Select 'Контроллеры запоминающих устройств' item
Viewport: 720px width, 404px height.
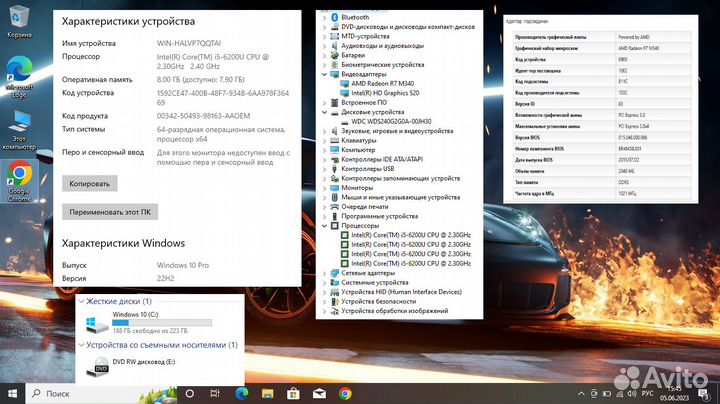coord(400,179)
